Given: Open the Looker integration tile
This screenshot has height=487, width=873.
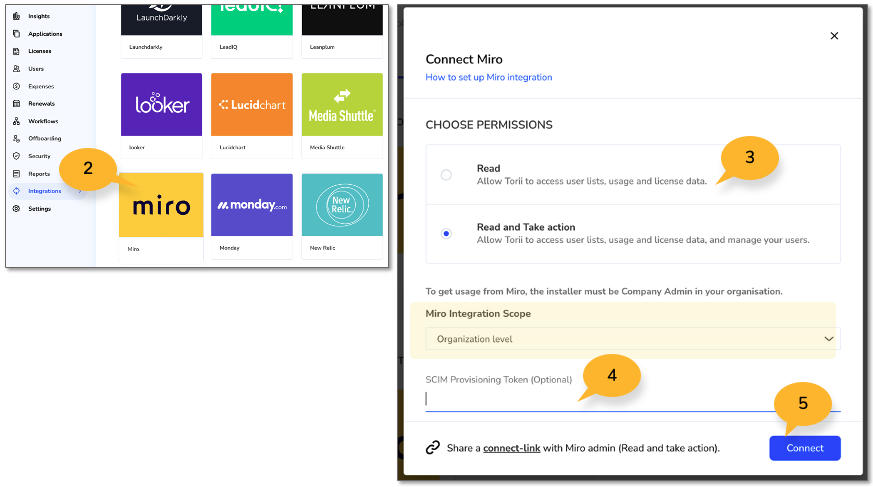Looking at the screenshot, I should click(x=161, y=115).
